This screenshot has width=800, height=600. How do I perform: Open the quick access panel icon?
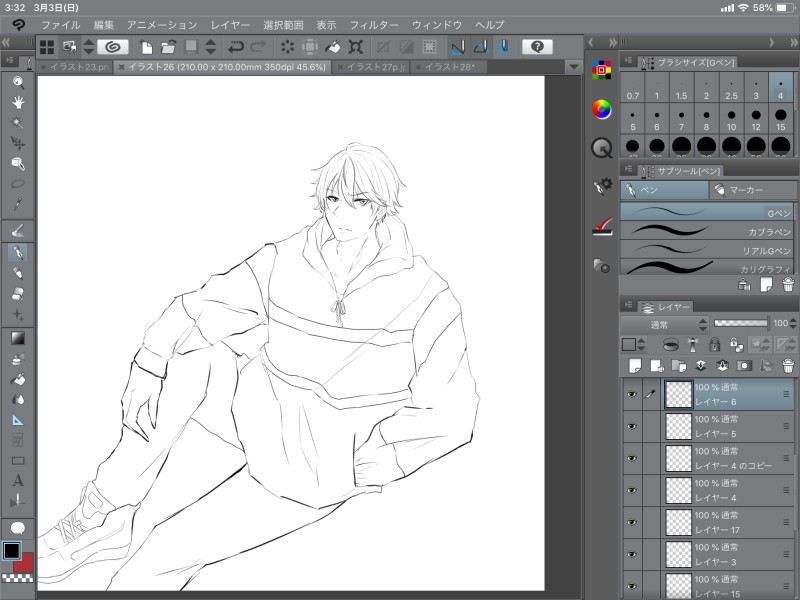[x=601, y=148]
